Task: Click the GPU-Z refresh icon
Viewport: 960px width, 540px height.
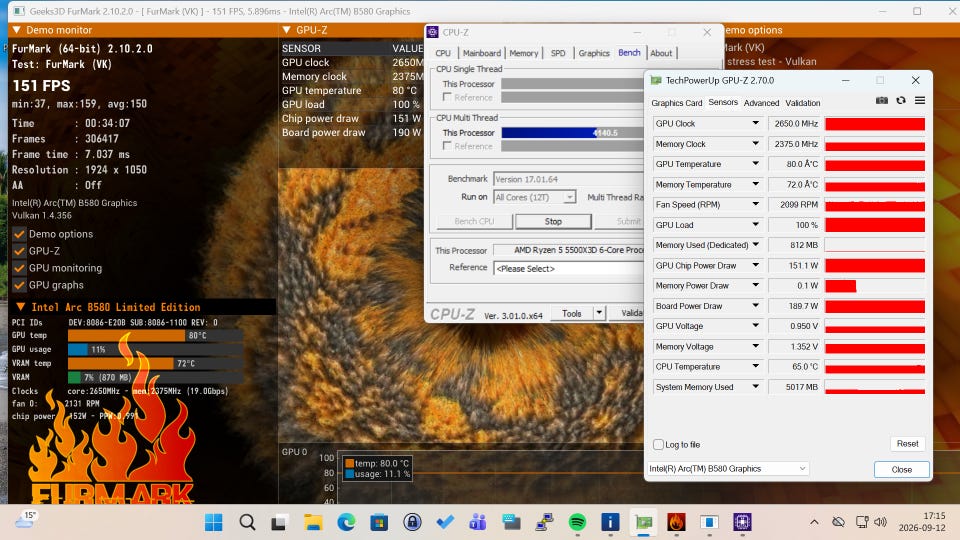Action: pos(901,100)
